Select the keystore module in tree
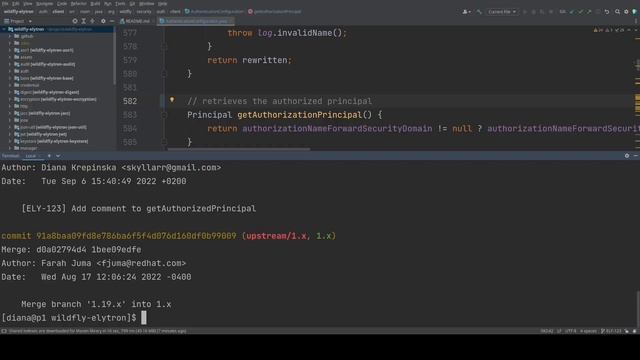The height and width of the screenshot is (360, 640). pos(51,141)
